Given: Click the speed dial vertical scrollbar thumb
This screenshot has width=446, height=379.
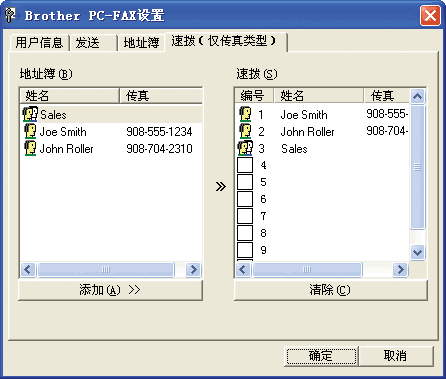Looking at the screenshot, I should (417, 167).
